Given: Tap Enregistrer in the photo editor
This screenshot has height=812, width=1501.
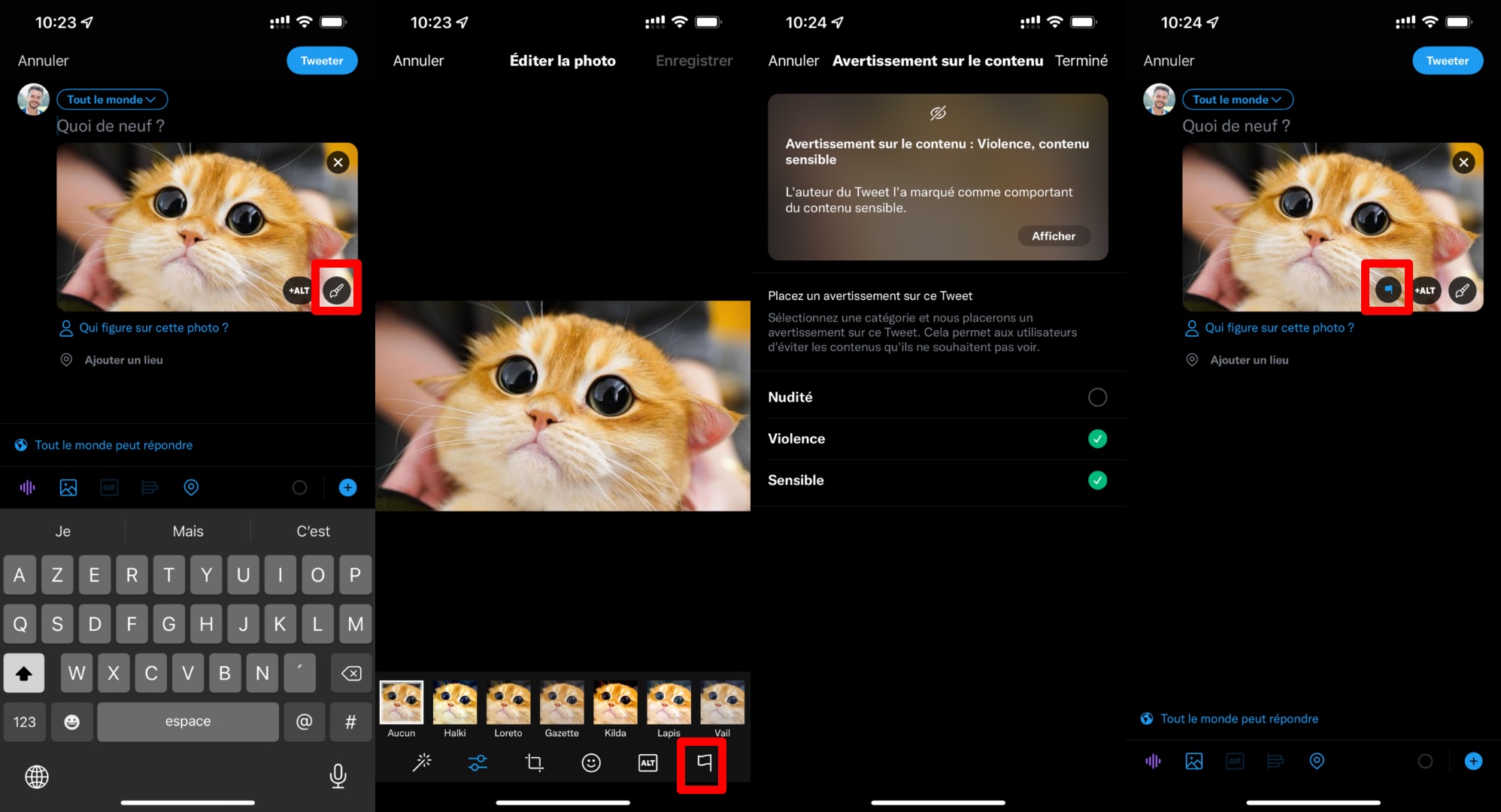Looking at the screenshot, I should point(693,61).
